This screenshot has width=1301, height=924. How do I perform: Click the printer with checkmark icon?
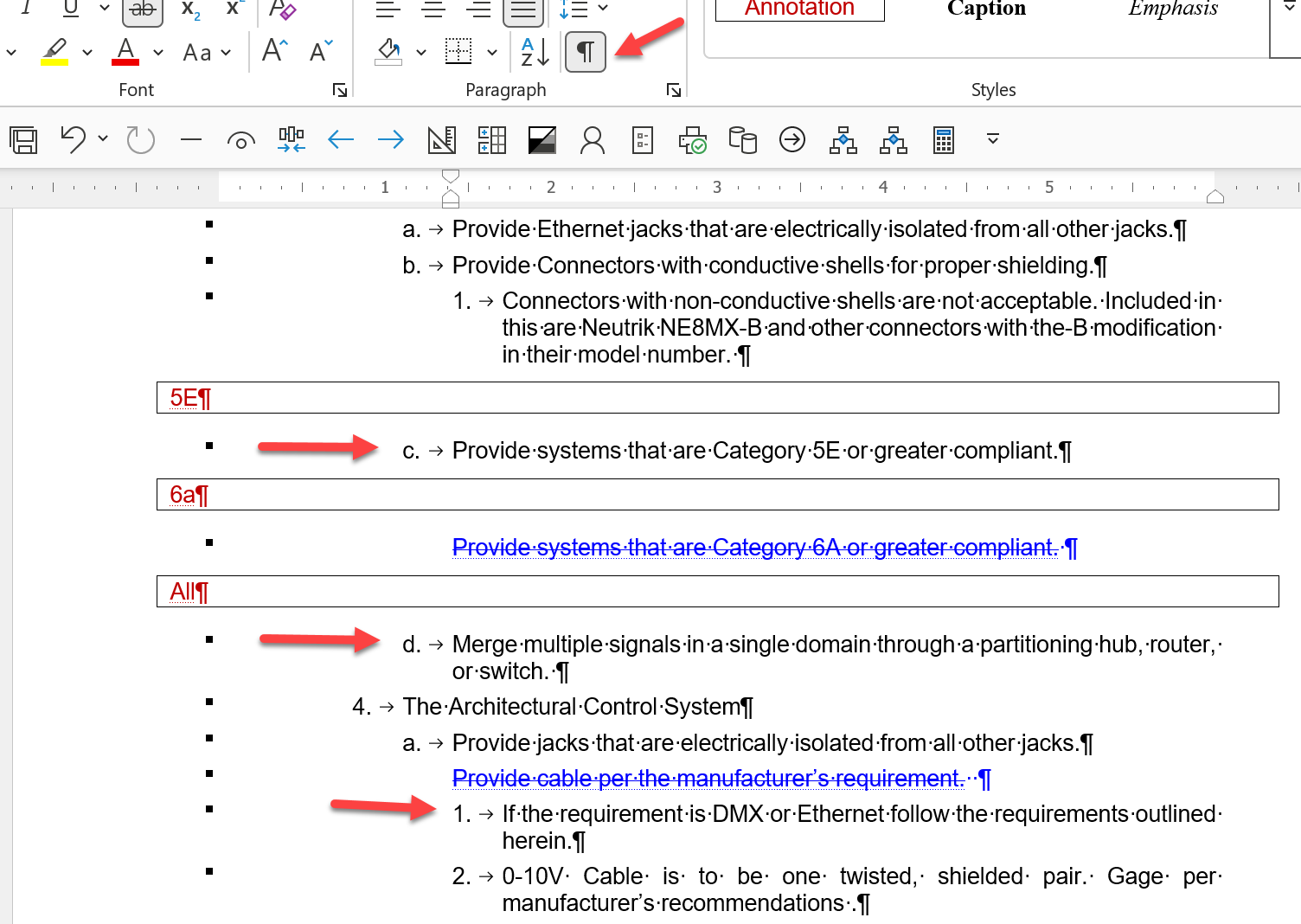coord(693,139)
